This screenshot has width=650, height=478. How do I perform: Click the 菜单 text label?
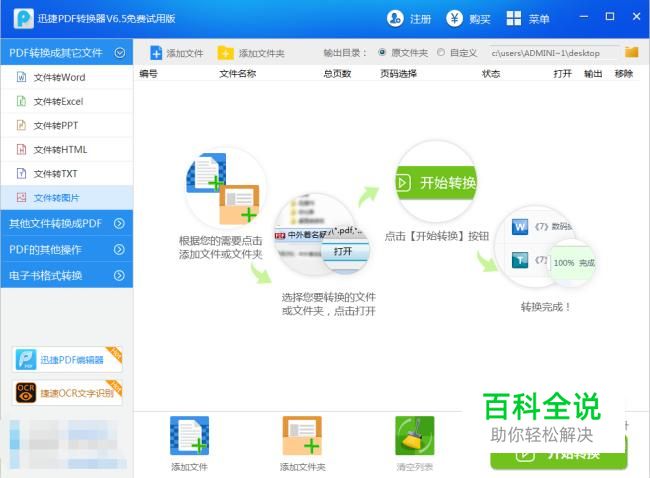(539, 19)
